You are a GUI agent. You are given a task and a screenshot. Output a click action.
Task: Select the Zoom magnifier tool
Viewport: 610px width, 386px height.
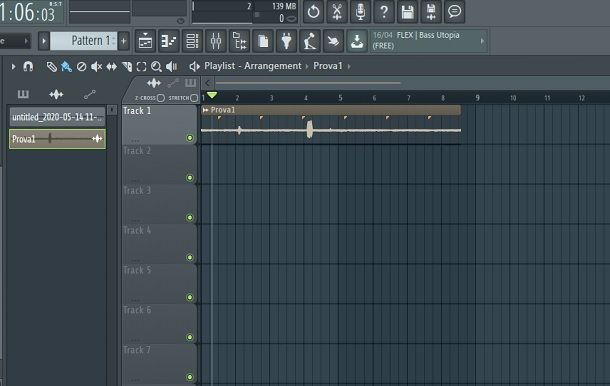coord(156,67)
